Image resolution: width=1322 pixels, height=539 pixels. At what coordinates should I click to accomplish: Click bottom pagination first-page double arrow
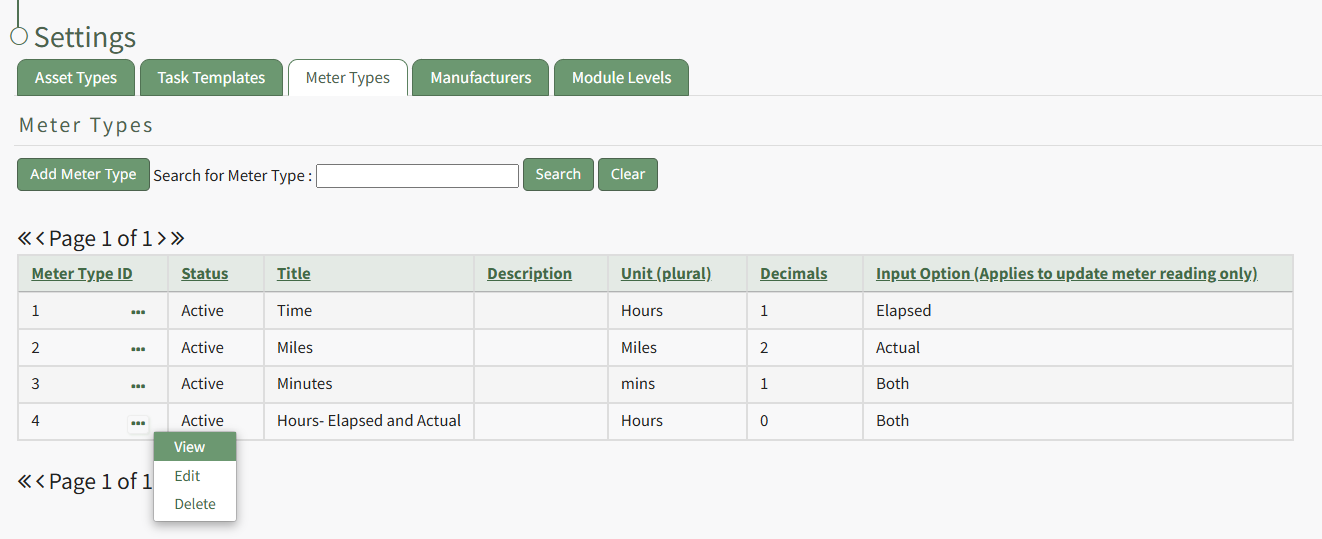tap(25, 482)
